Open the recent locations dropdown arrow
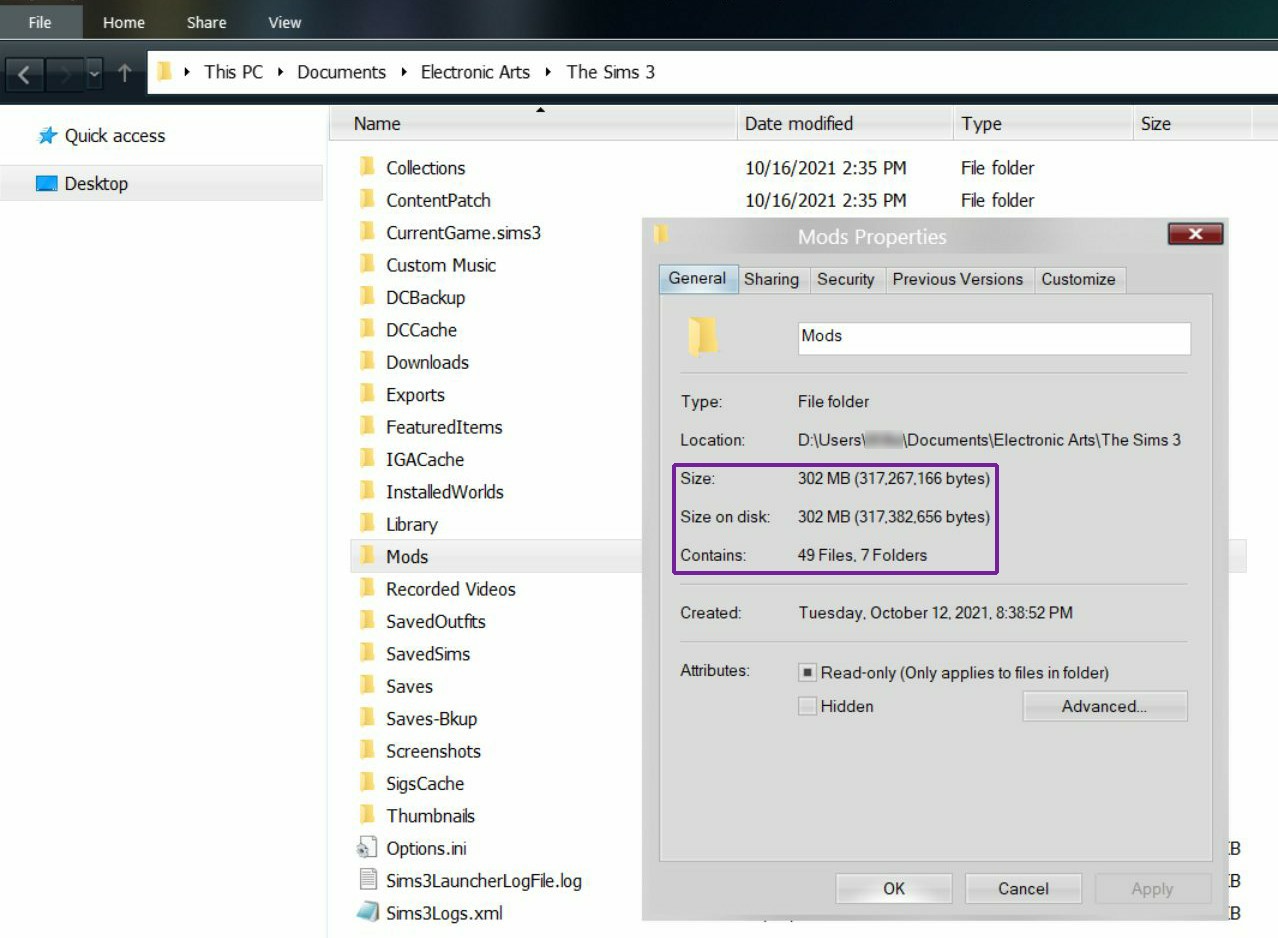Screen dimensions: 1278x938 click(x=94, y=73)
